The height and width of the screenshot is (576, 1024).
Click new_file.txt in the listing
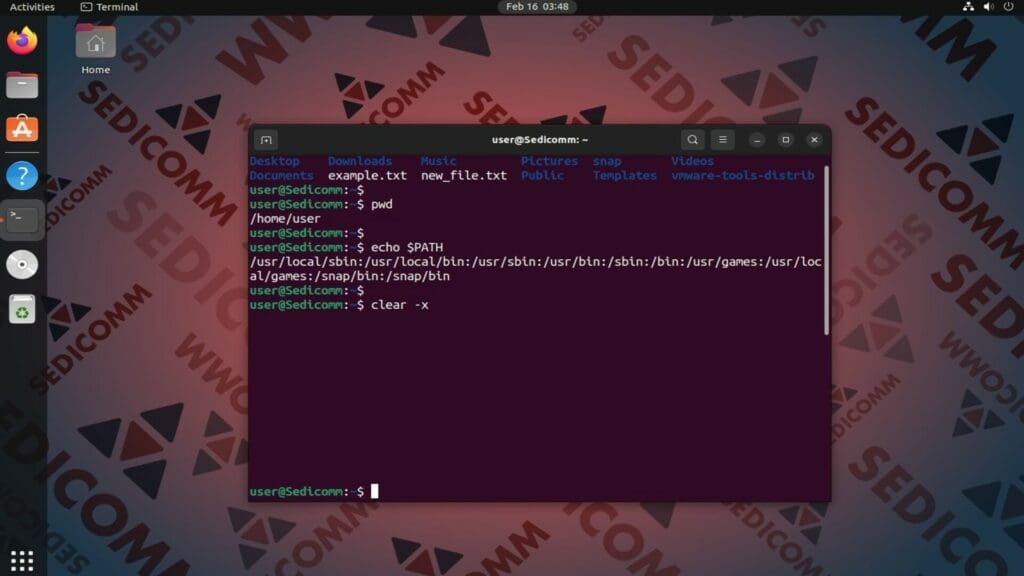coord(464,176)
